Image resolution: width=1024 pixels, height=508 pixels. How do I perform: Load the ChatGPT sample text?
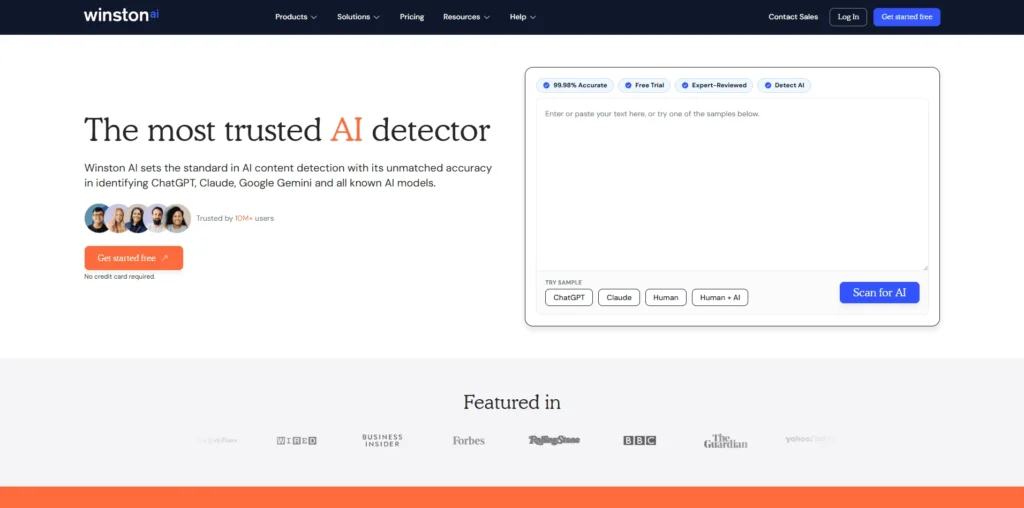click(569, 297)
